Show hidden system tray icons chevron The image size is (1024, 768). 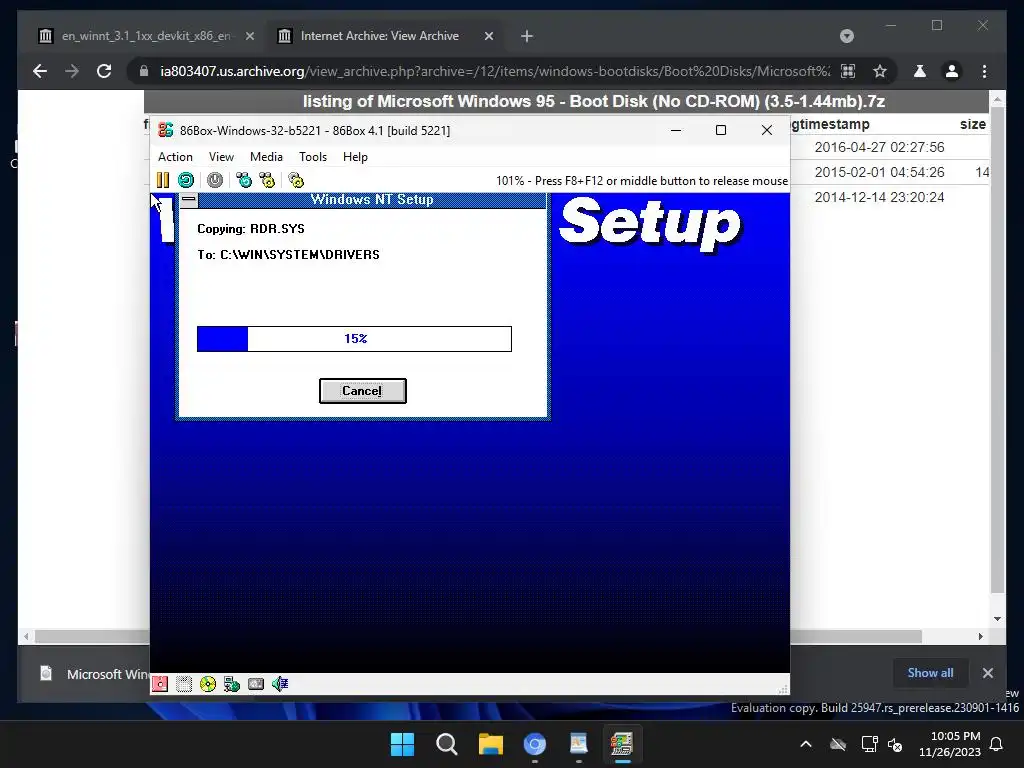tap(806, 744)
